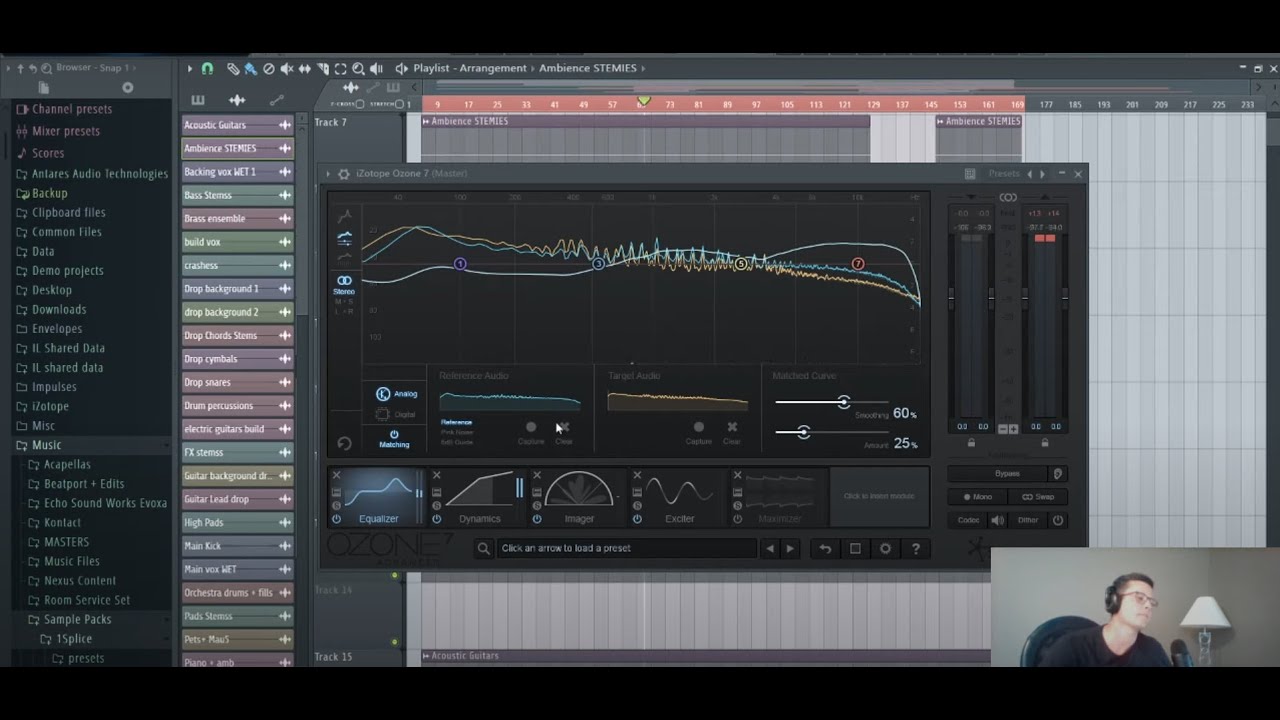The image size is (1280, 720).
Task: Solo the Imager module
Action: (x=537, y=505)
